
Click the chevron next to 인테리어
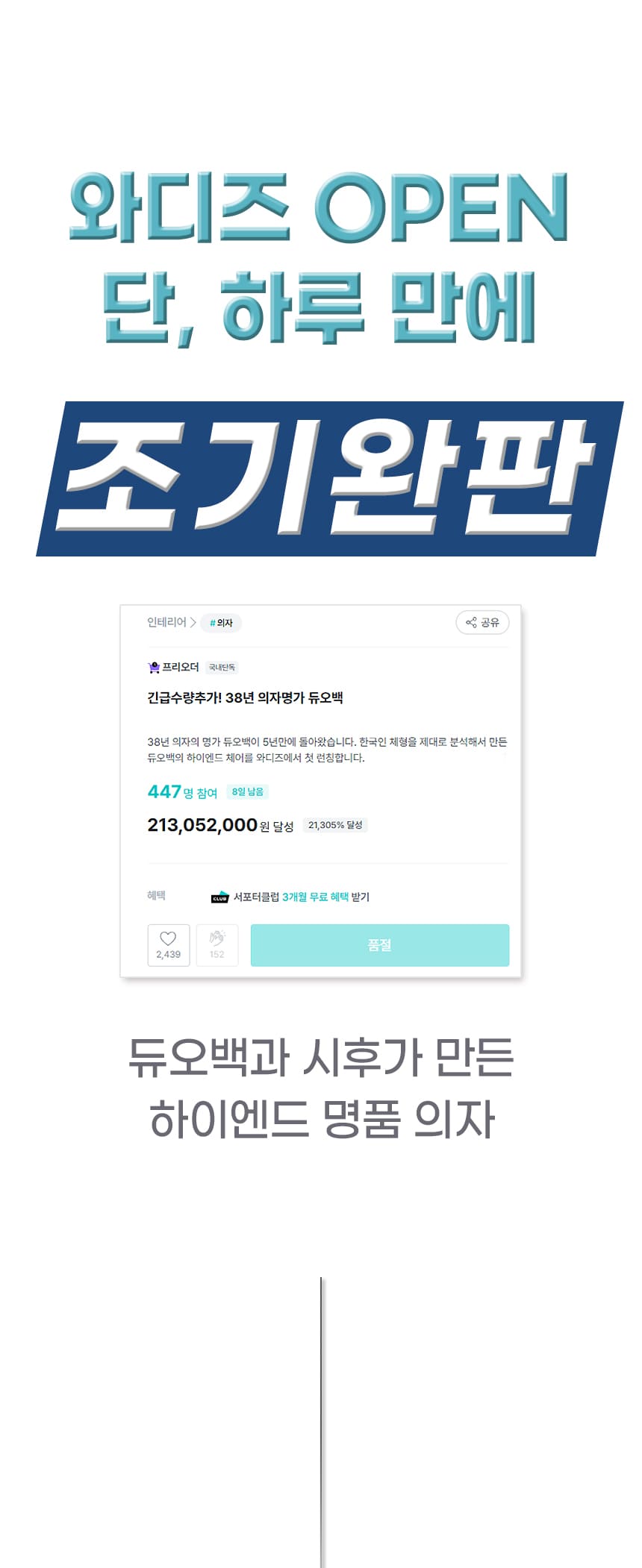(x=193, y=622)
